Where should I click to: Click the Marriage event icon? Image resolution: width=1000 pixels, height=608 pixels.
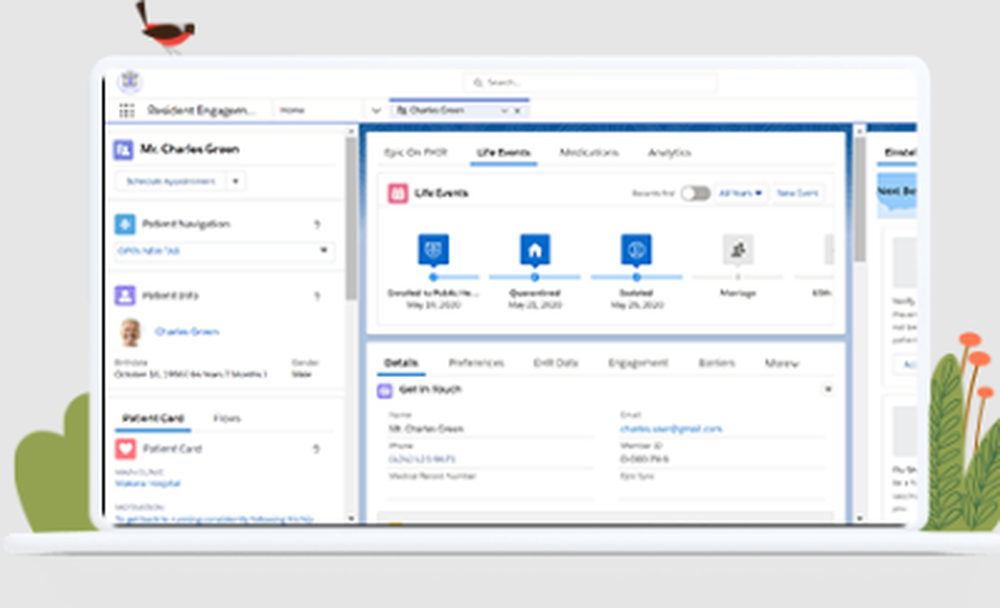(738, 249)
